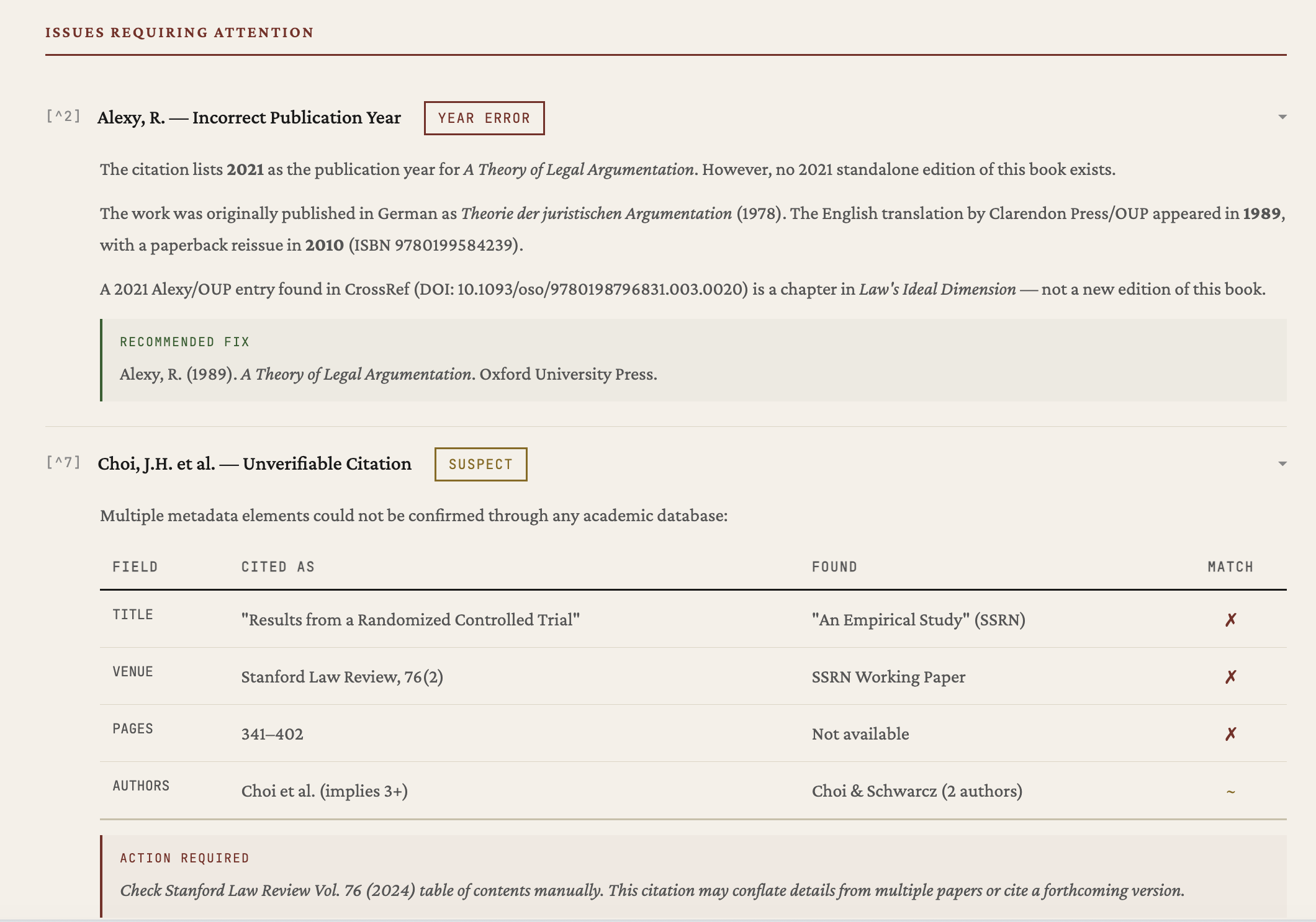Click the [^7] footnote reference marker
This screenshot has height=922, width=1316.
coord(63,462)
